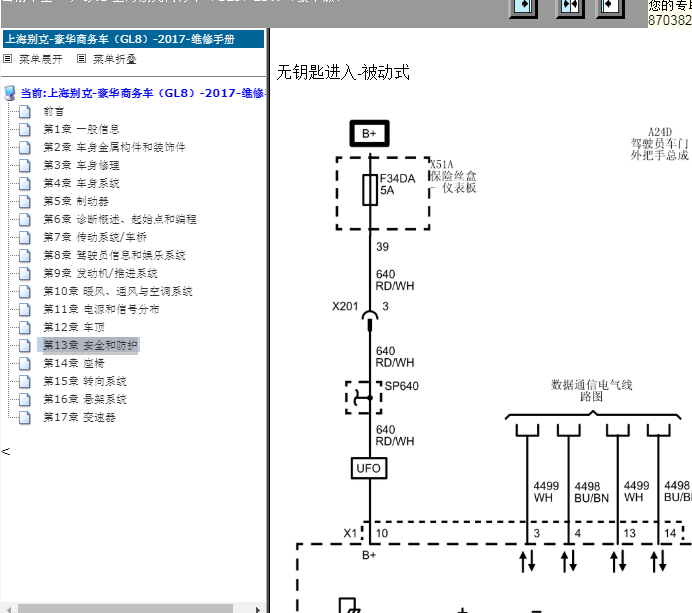Viewport: 692px width, 613px height.
Task: Open 第10章 暖风、通风与空调系统
Action: pos(117,291)
